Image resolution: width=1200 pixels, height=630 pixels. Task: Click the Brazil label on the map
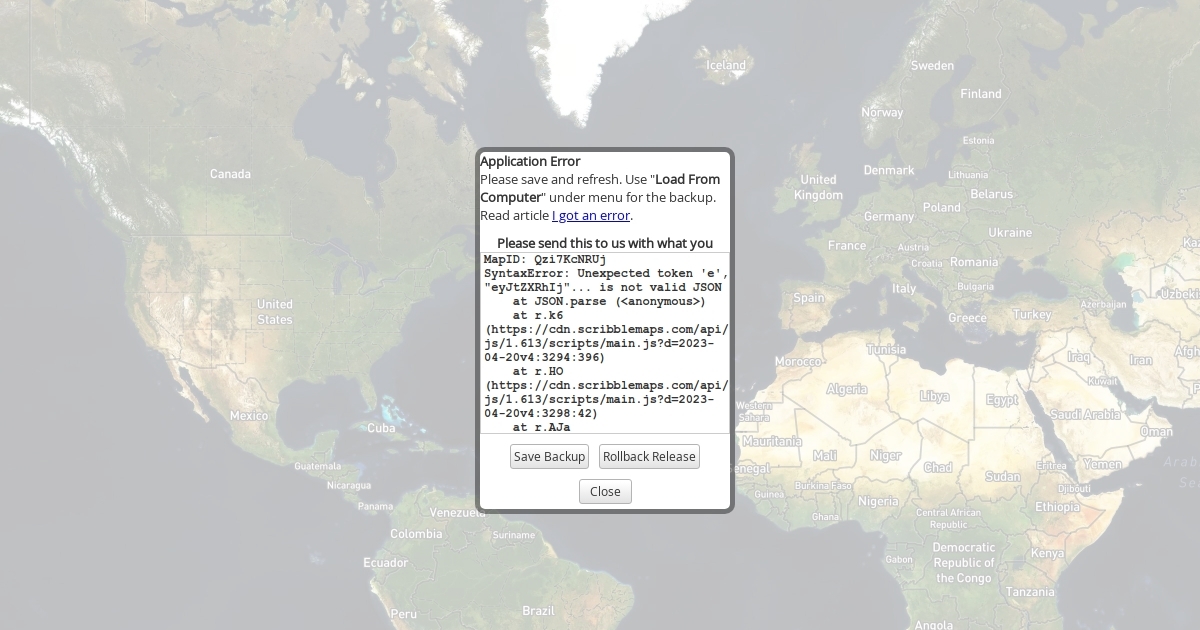click(538, 611)
